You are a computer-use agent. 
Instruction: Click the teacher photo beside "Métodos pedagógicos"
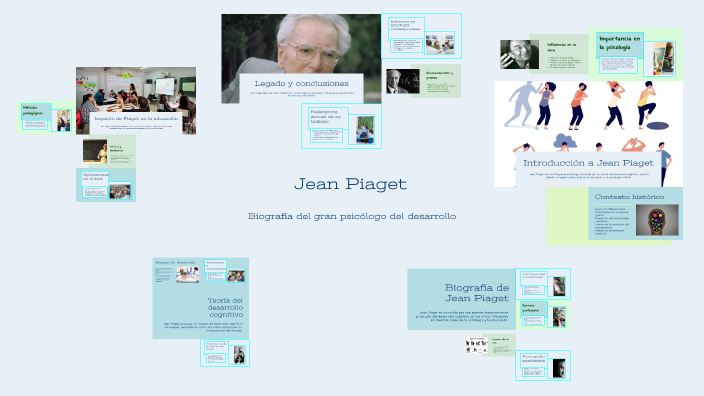coord(63,120)
